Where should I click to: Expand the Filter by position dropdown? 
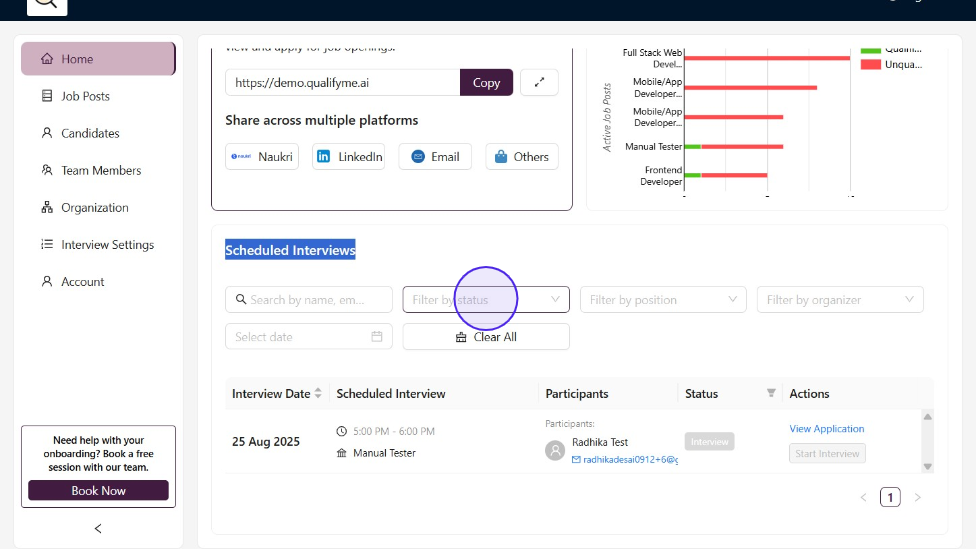[x=663, y=300]
